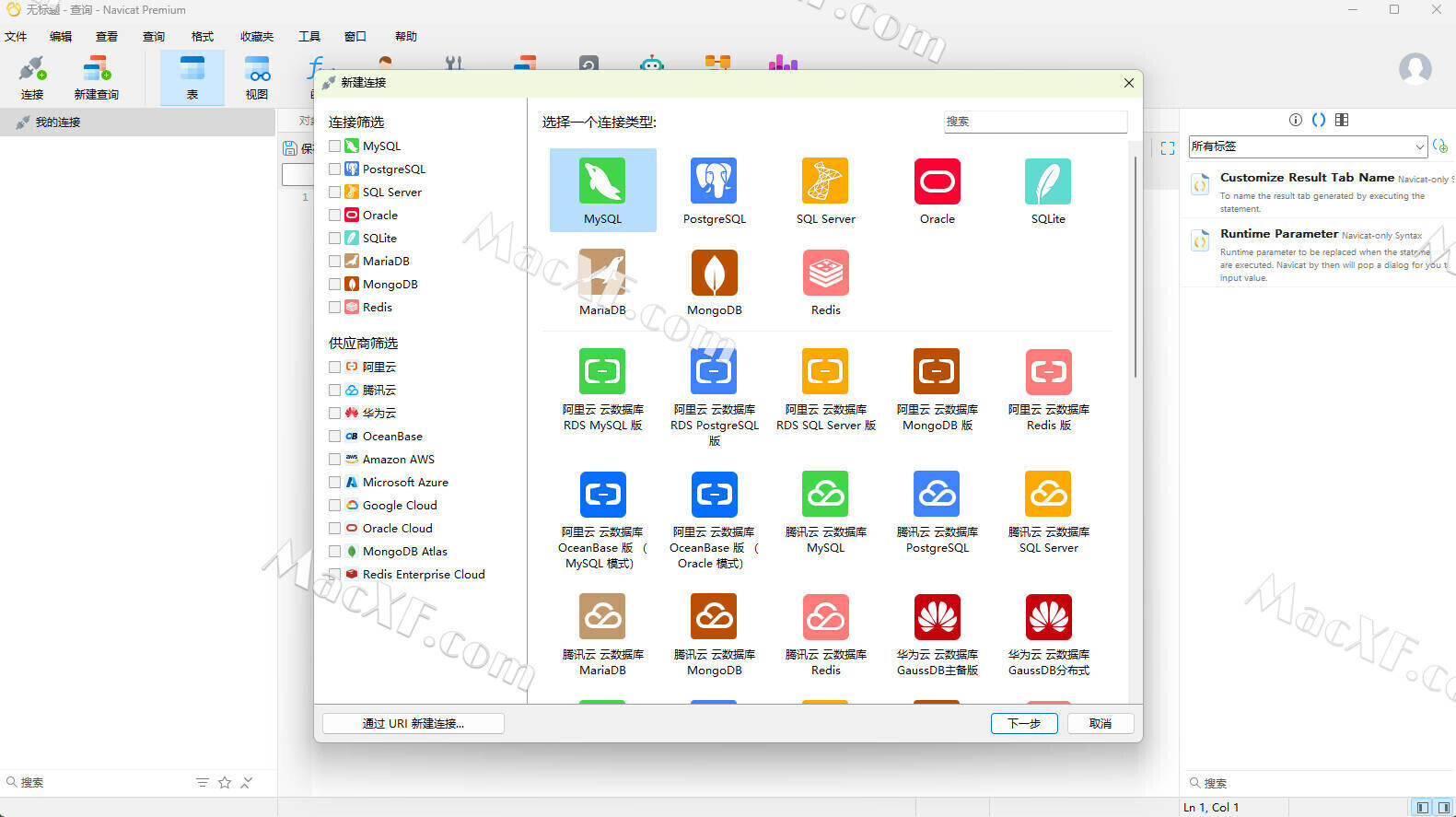Switch to the 表 toolbar view
This screenshot has width=1456, height=817.
point(192,78)
